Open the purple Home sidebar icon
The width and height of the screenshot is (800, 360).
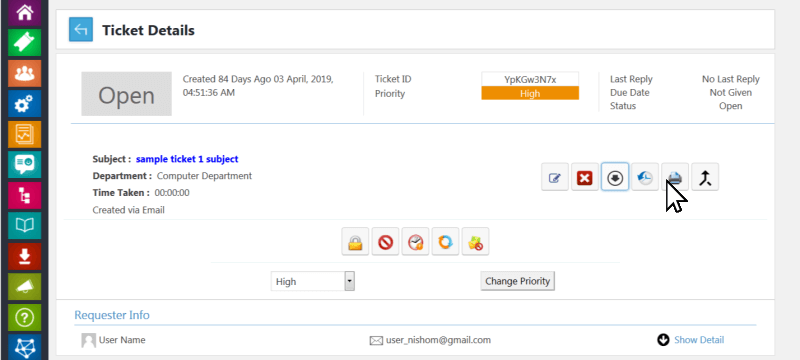point(24,12)
